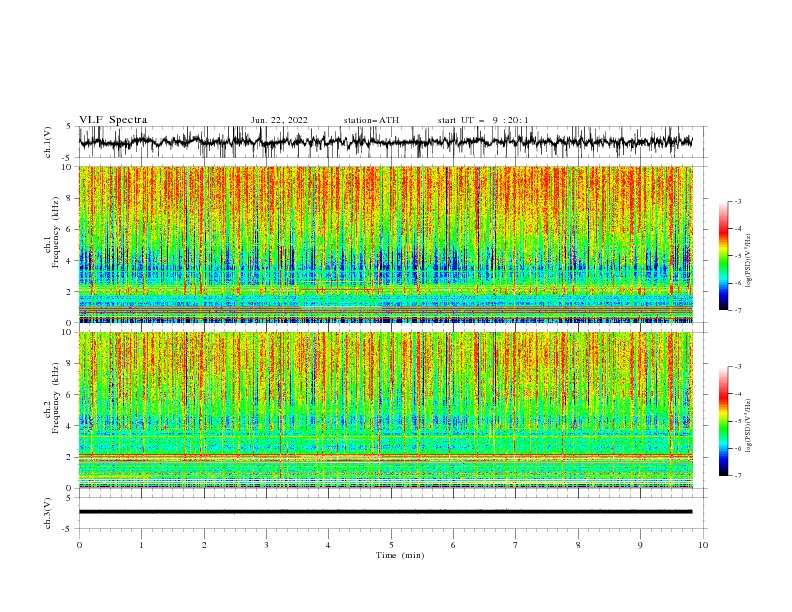Click the ch.3 flat black trace

click(x=385, y=512)
